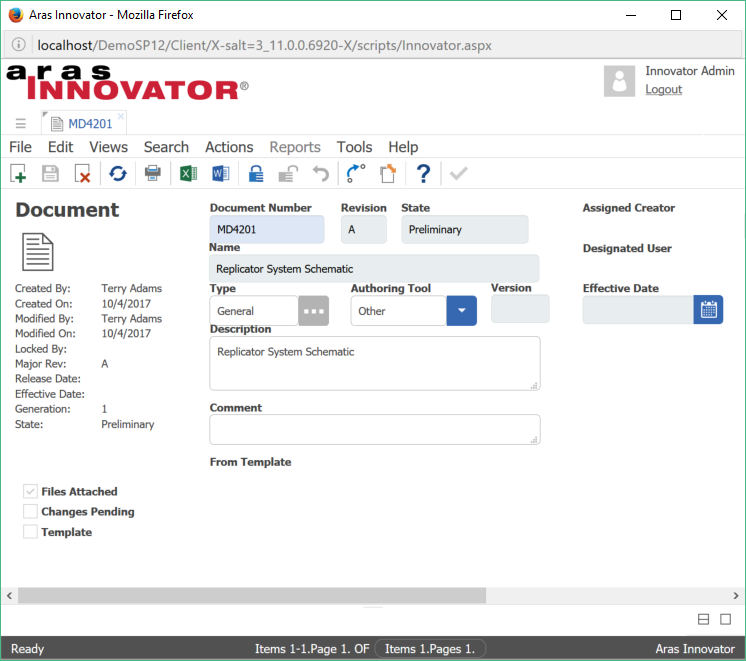Click the single-pane layout icon at bottom right
746x661 pixels.
pos(725,619)
